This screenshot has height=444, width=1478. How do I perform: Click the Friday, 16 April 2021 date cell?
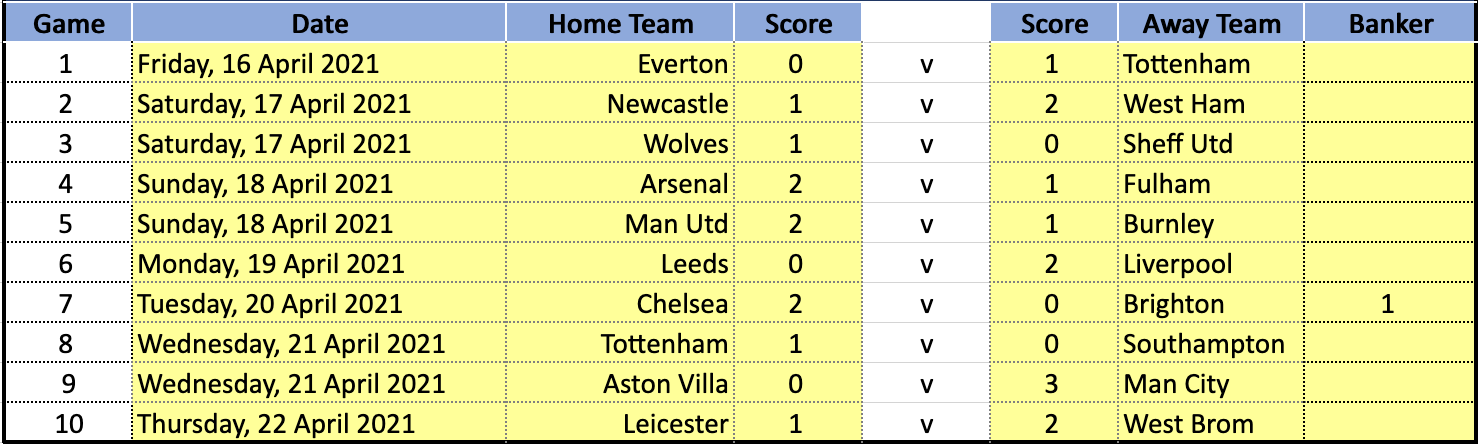[x=320, y=65]
